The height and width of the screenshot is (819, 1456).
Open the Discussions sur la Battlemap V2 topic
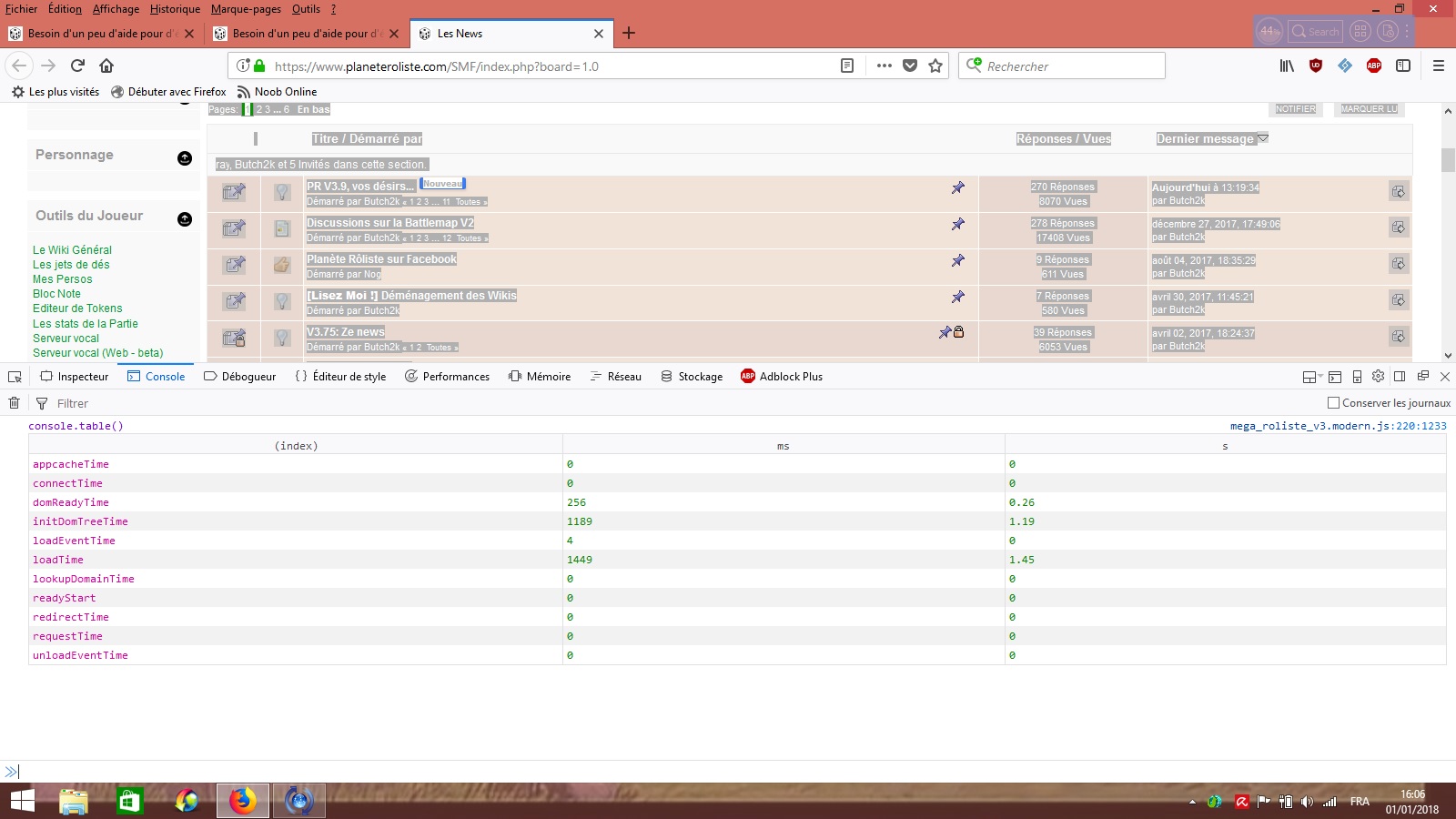pos(389,223)
